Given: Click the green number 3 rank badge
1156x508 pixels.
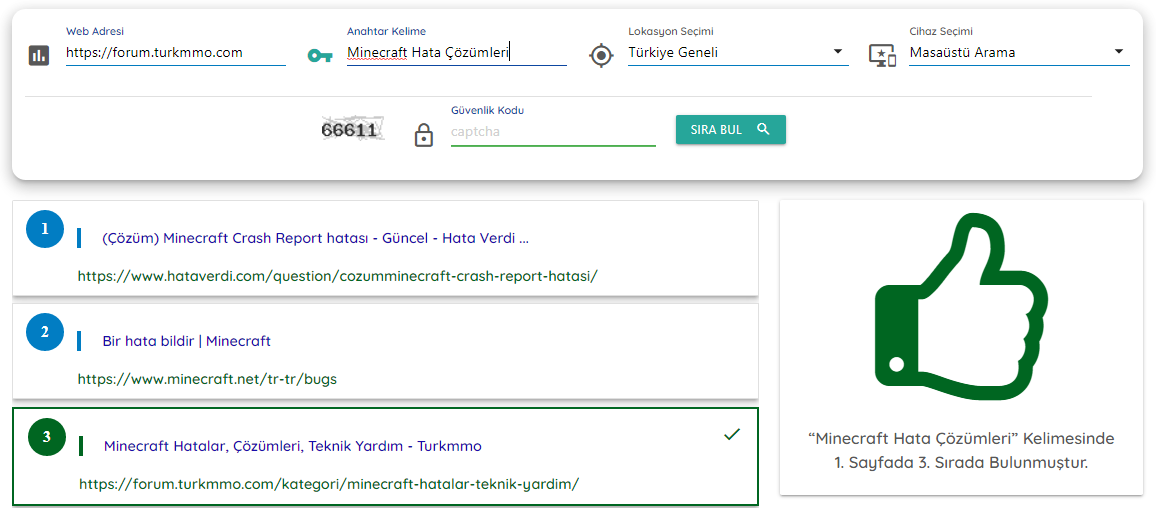Looking at the screenshot, I should [47, 437].
